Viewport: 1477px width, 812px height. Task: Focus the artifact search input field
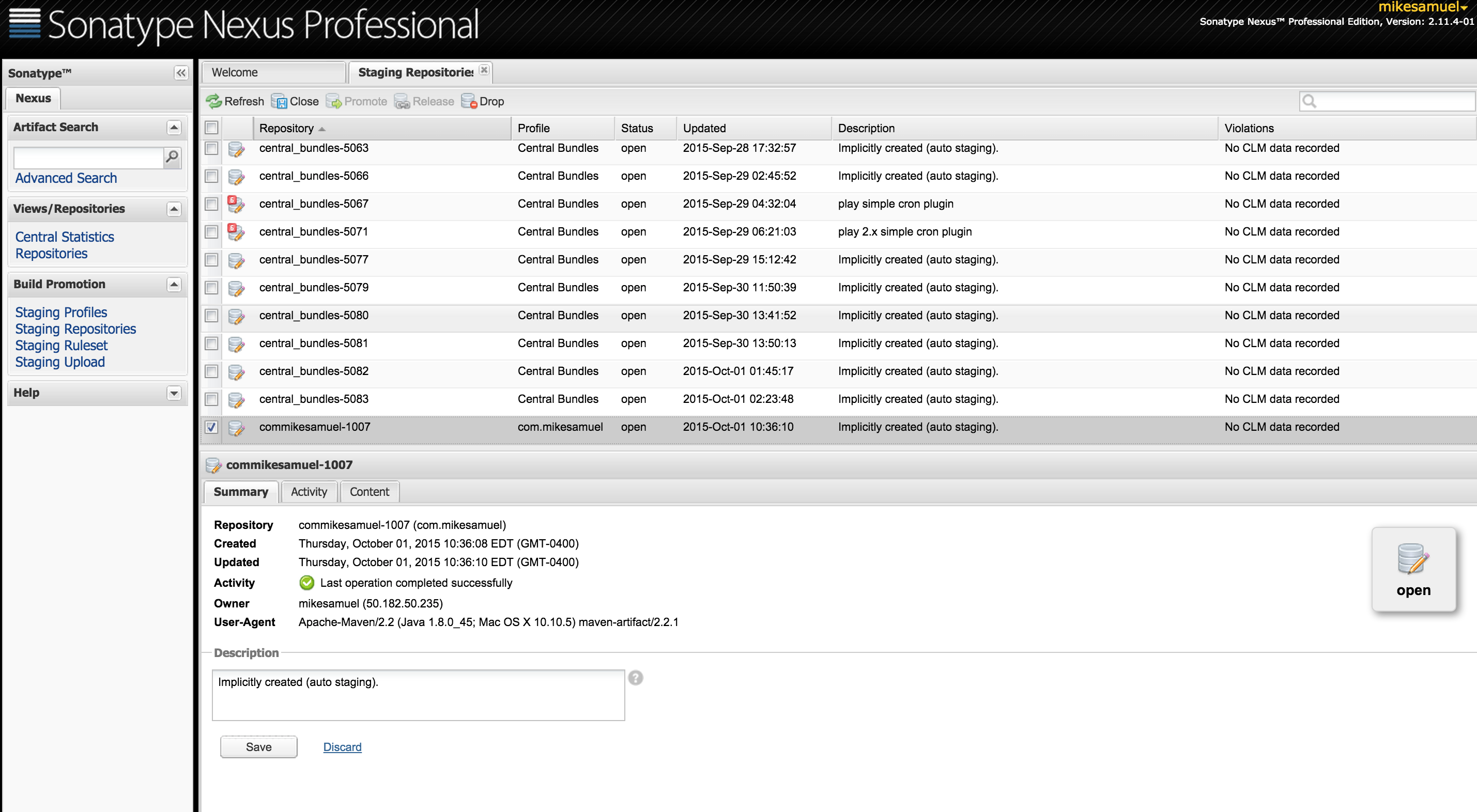click(88, 158)
